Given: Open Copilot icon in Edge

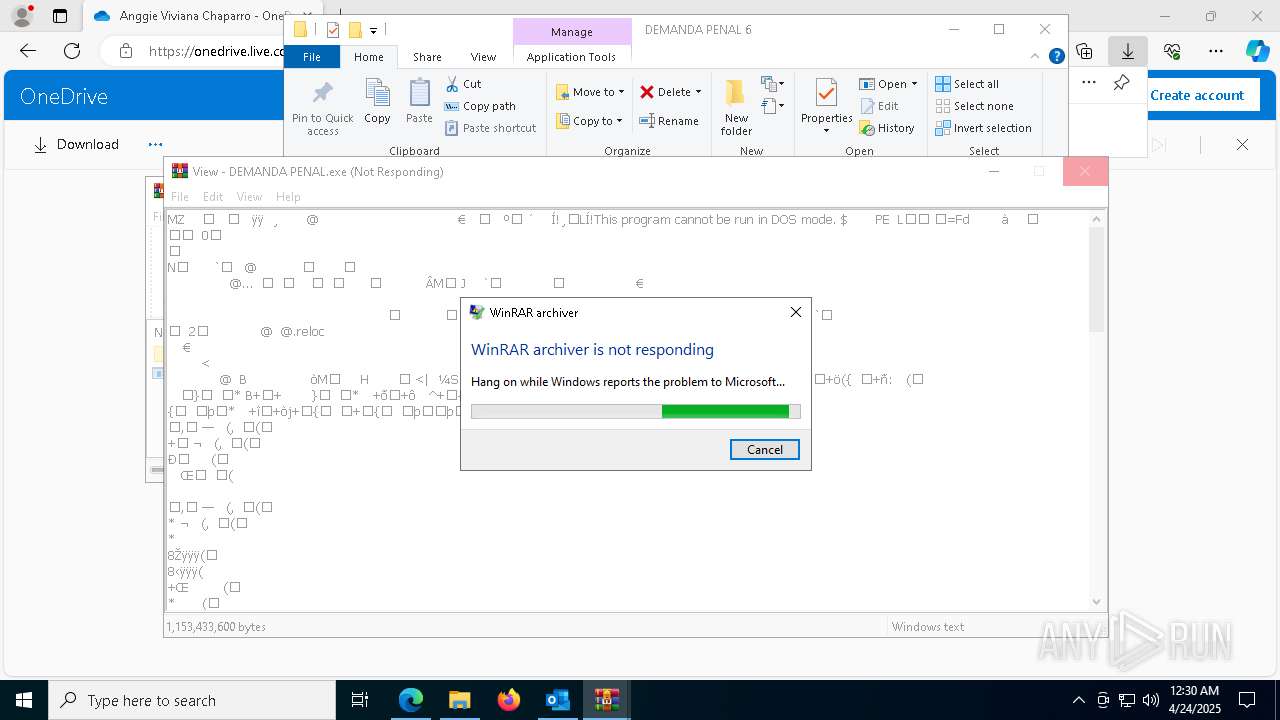Looking at the screenshot, I should pyautogui.click(x=1257, y=51).
